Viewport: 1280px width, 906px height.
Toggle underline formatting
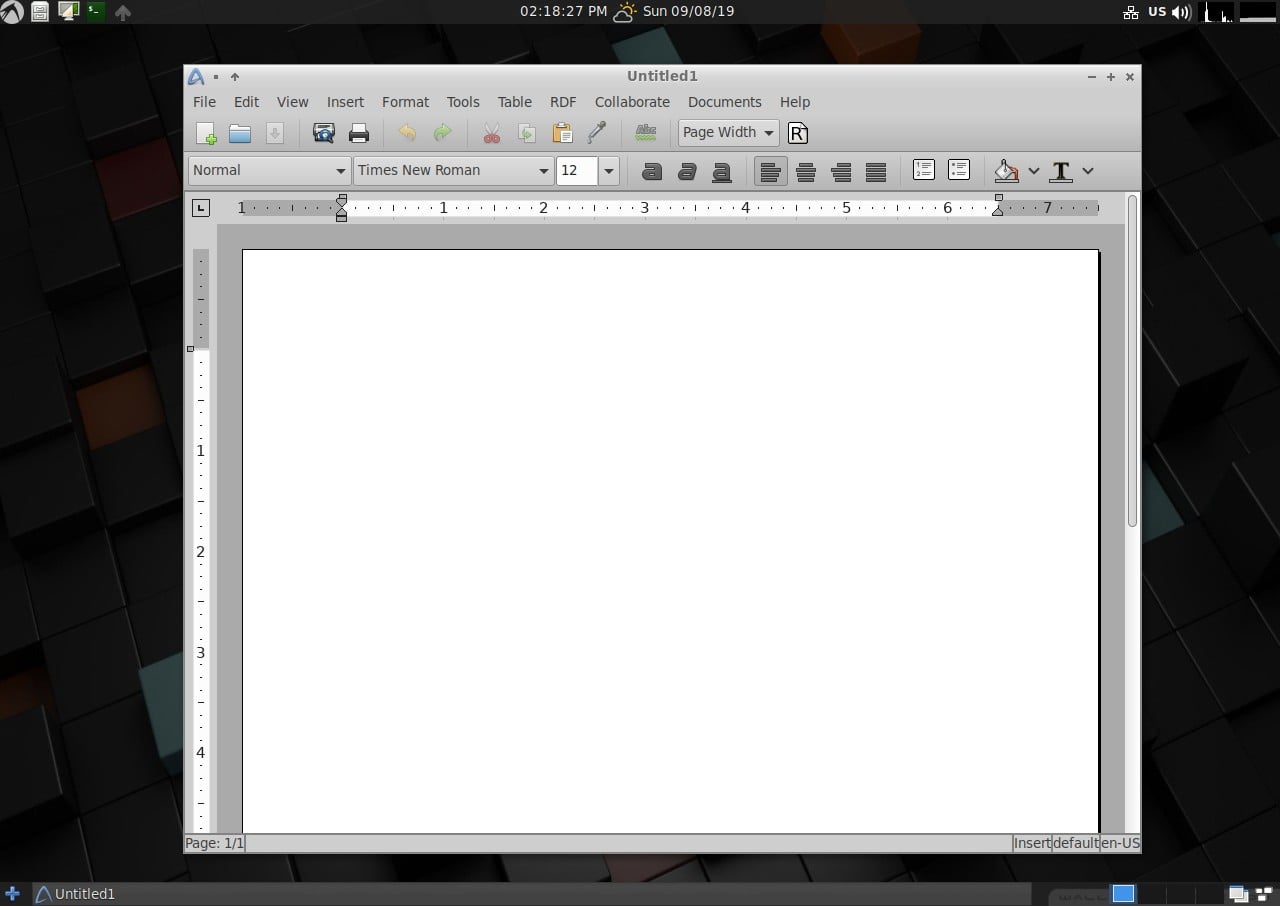click(x=722, y=172)
